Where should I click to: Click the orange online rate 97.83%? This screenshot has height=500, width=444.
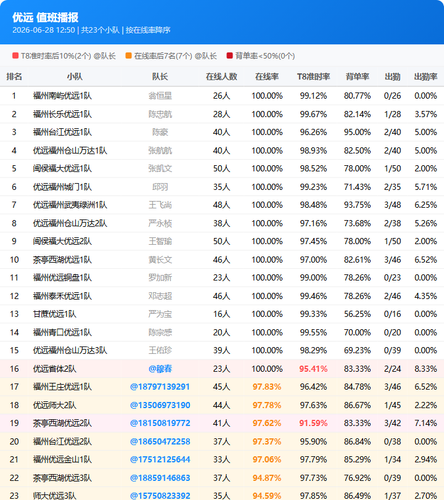(x=267, y=387)
